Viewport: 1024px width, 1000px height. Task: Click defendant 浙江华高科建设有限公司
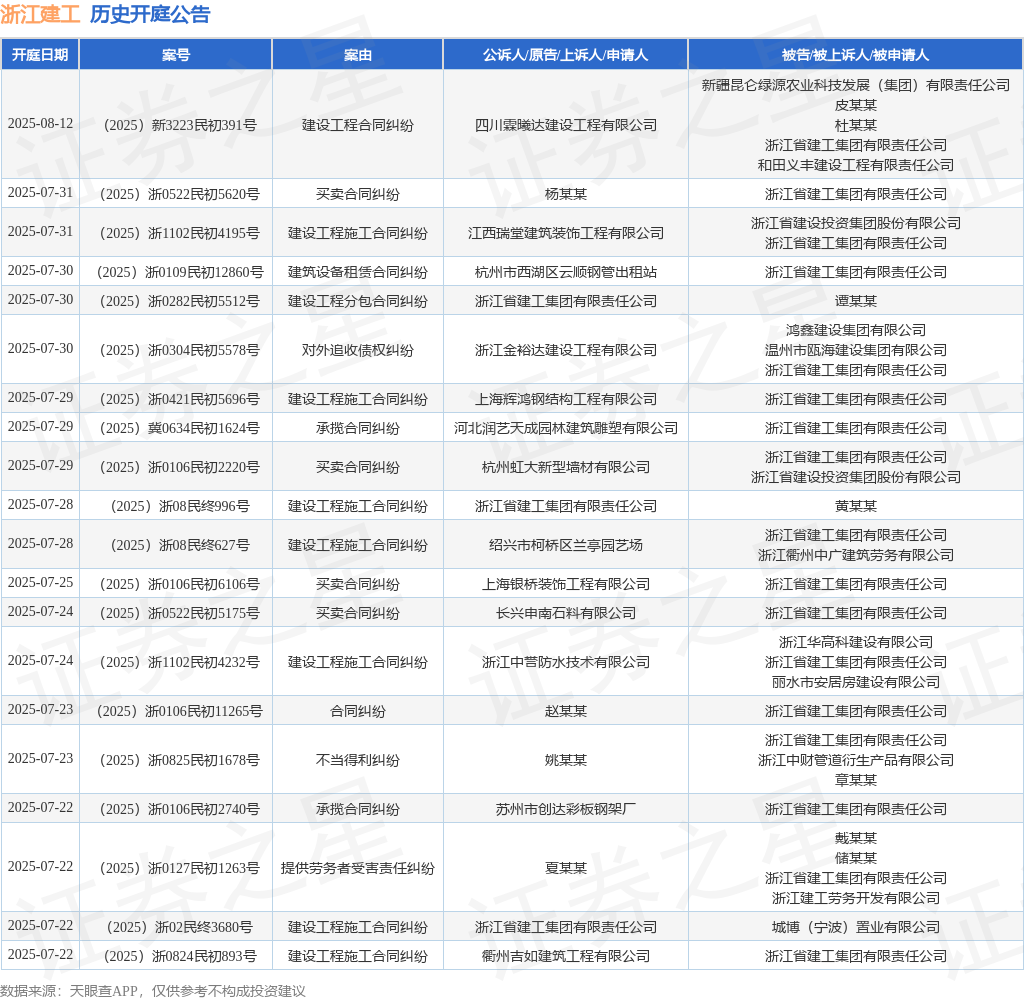pos(856,642)
